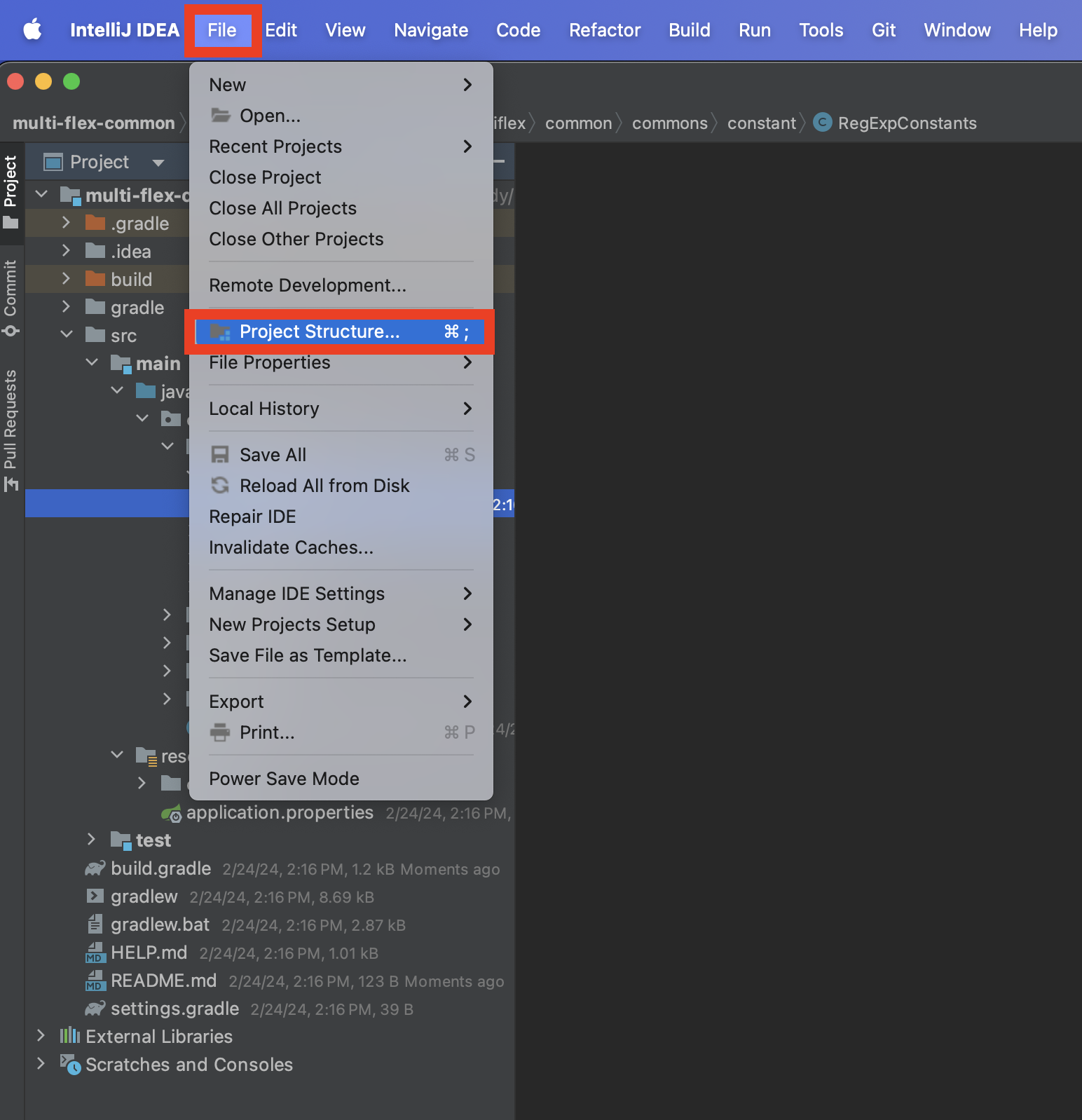Open the File menu
Image resolution: width=1082 pixels, height=1120 pixels.
[222, 30]
